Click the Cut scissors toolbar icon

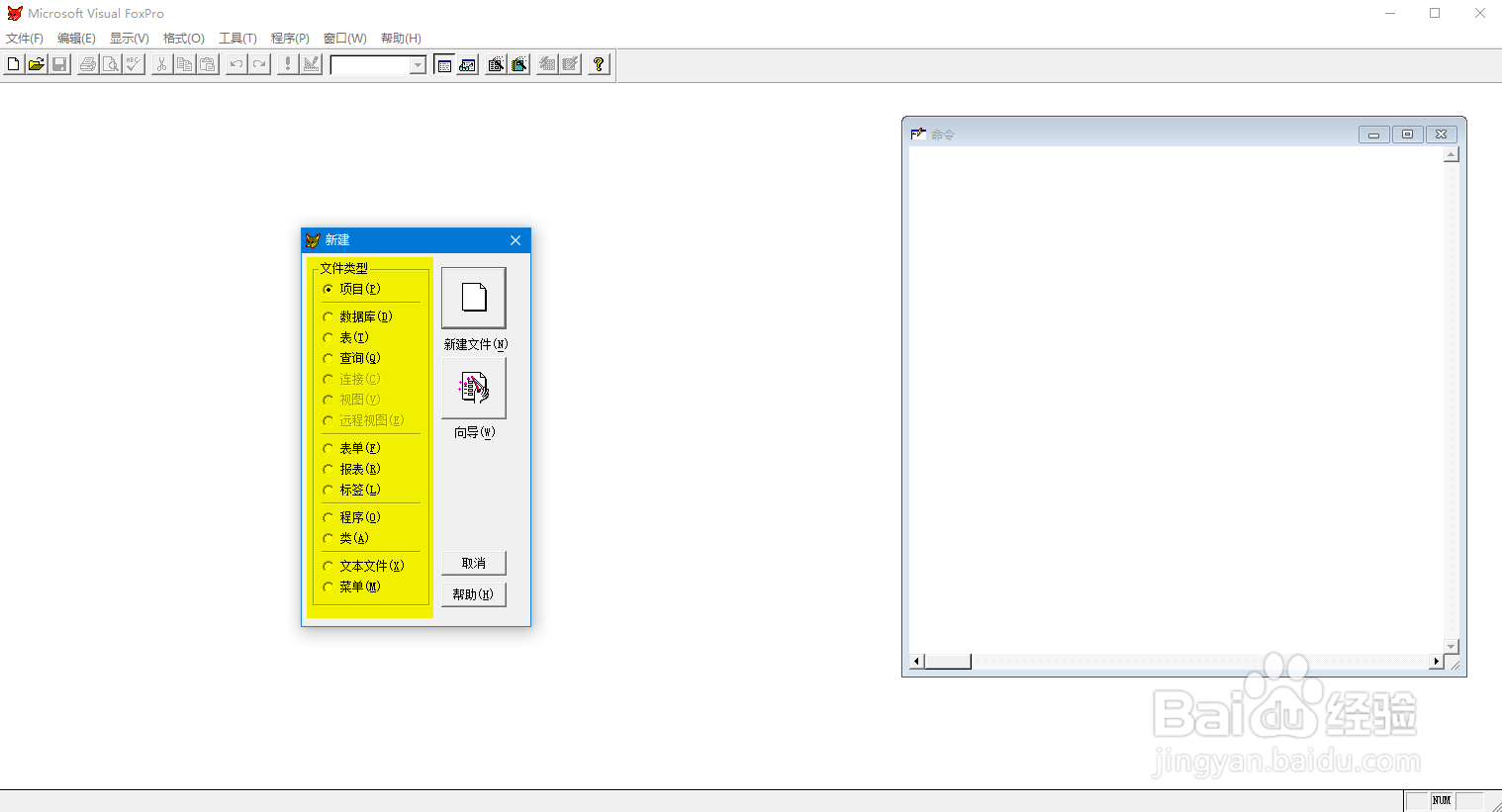(161, 64)
